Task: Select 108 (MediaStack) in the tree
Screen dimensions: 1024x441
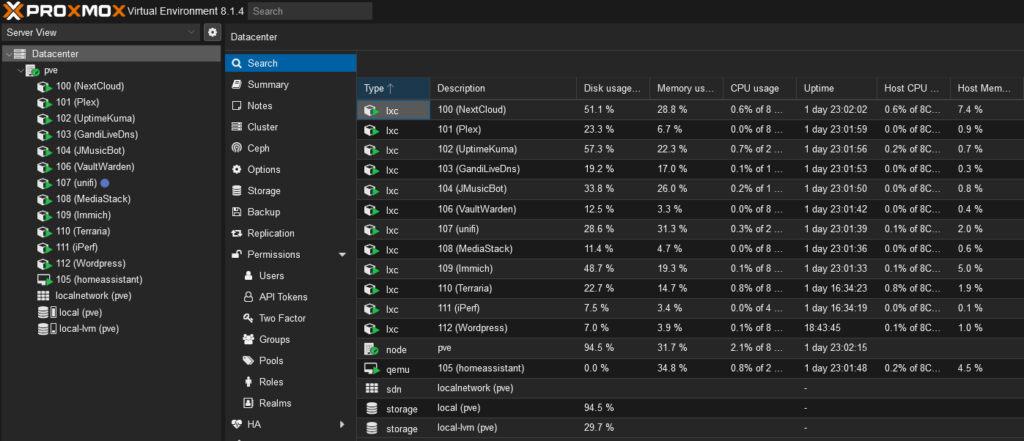Action: (x=93, y=199)
